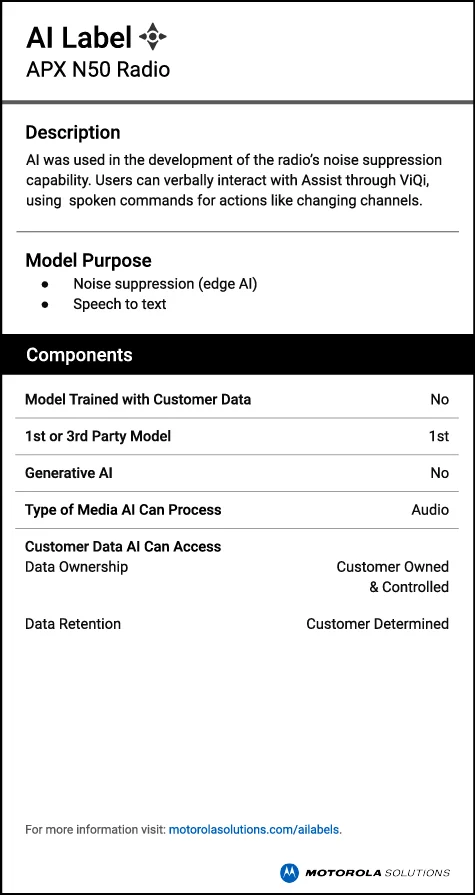475x895 pixels.
Task: Click the Customer Owned & Controlled value
Action: tap(392, 576)
